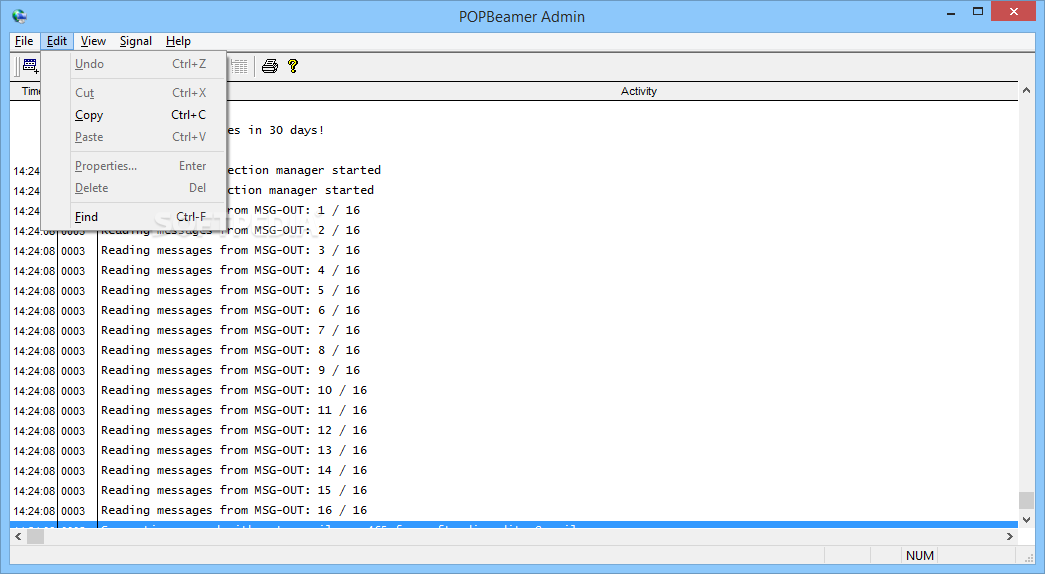Select log row 'MSG-OUT: 5 / 16'
The image size is (1045, 574).
point(514,291)
